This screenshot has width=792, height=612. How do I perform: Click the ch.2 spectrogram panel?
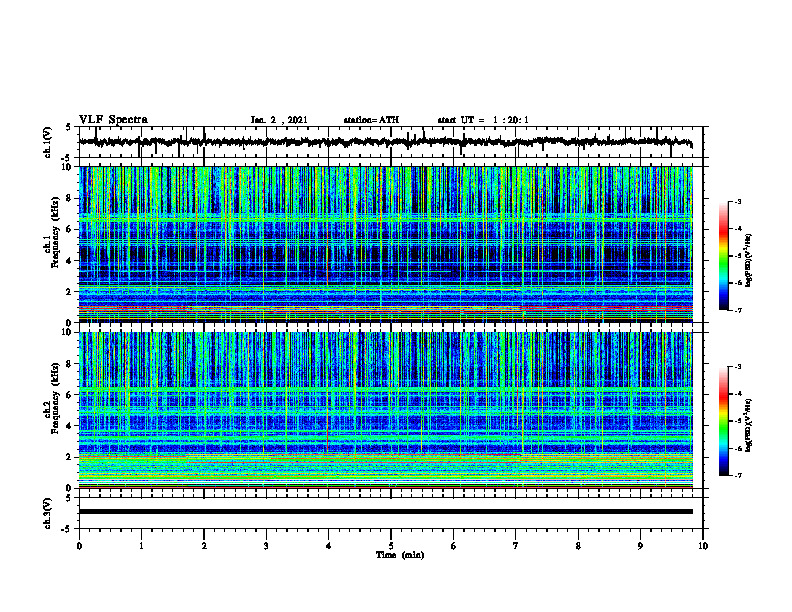pyautogui.click(x=385, y=410)
